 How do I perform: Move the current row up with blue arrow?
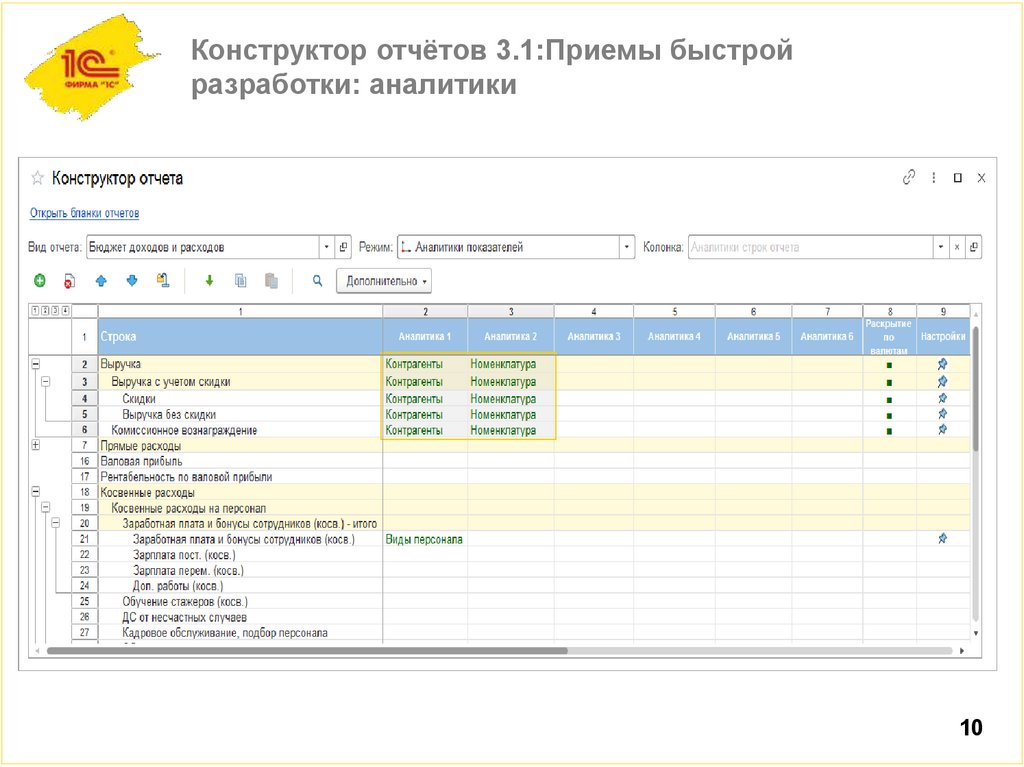click(x=101, y=280)
